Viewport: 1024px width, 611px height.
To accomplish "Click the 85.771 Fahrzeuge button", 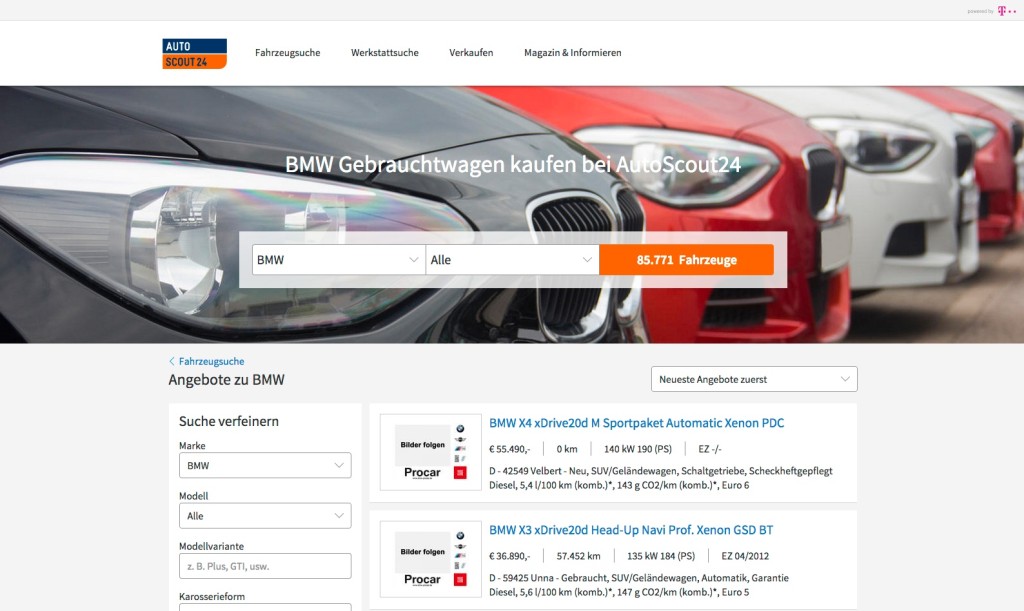I will point(686,260).
